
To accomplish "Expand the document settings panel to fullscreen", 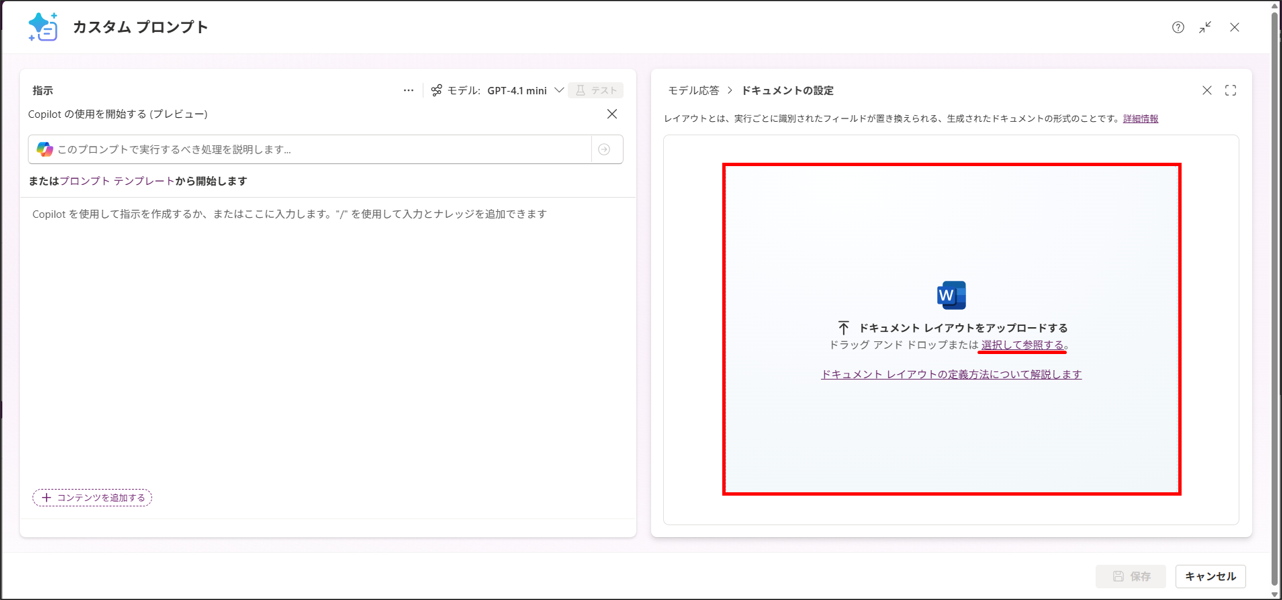I will 1230,91.
